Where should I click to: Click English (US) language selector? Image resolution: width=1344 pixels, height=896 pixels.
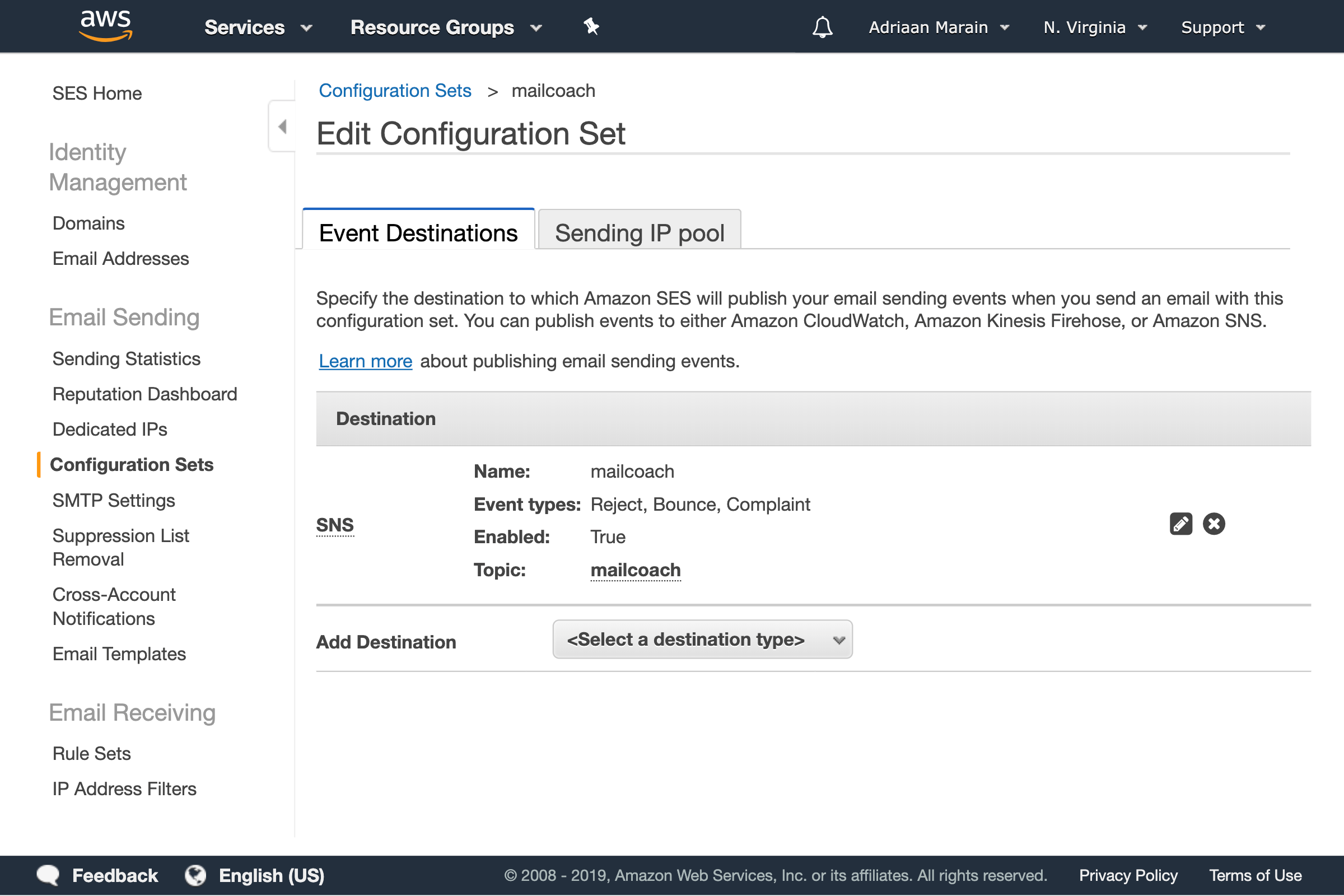(x=272, y=875)
